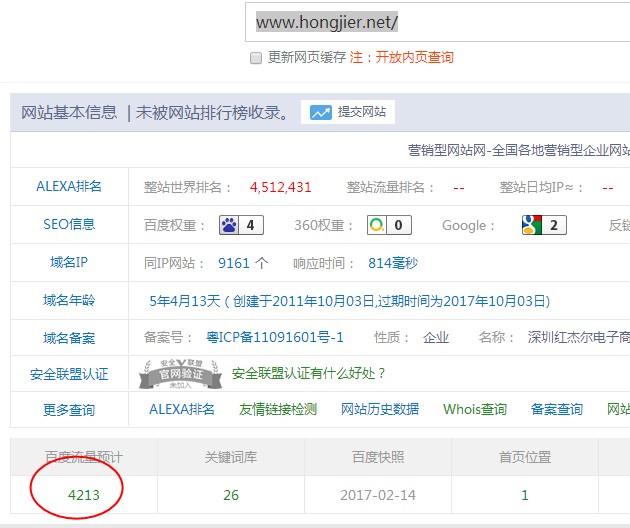630x528 pixels.
Task: Click the 安全联盟 官网验证 badge
Action: 180,374
